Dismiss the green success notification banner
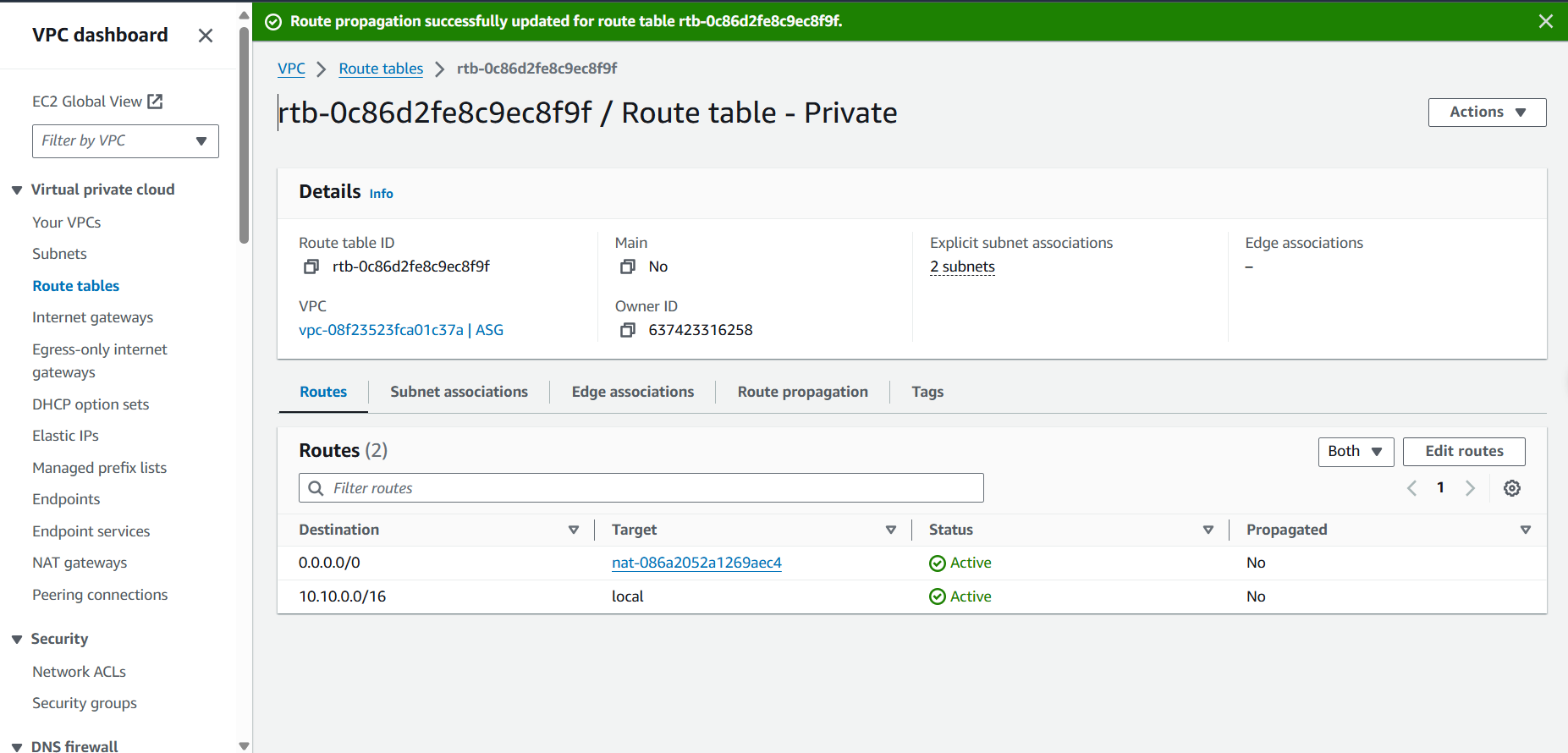1568x753 pixels. coord(1546,21)
